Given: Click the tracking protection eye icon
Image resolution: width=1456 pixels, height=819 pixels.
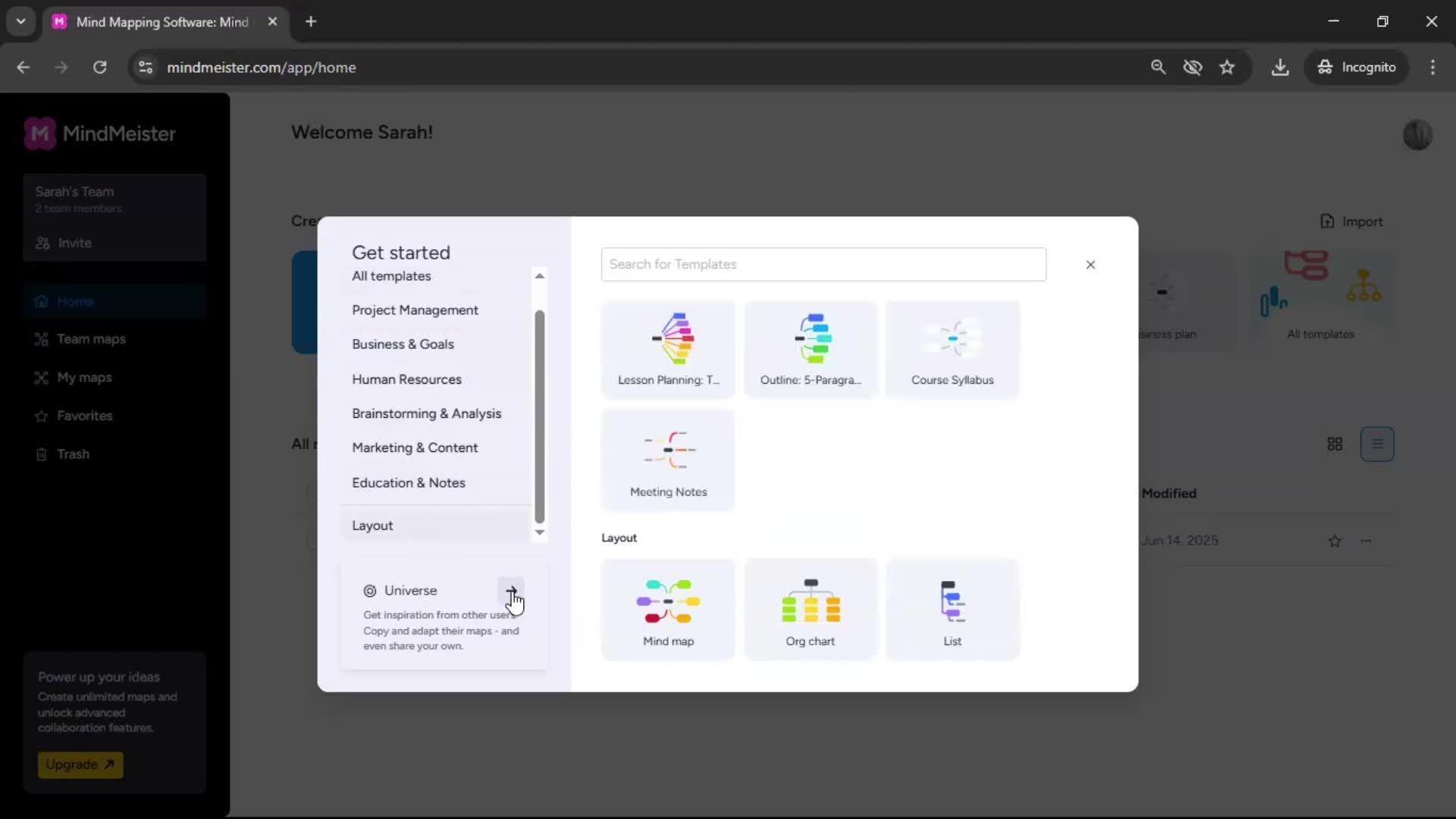Looking at the screenshot, I should click(x=1193, y=67).
